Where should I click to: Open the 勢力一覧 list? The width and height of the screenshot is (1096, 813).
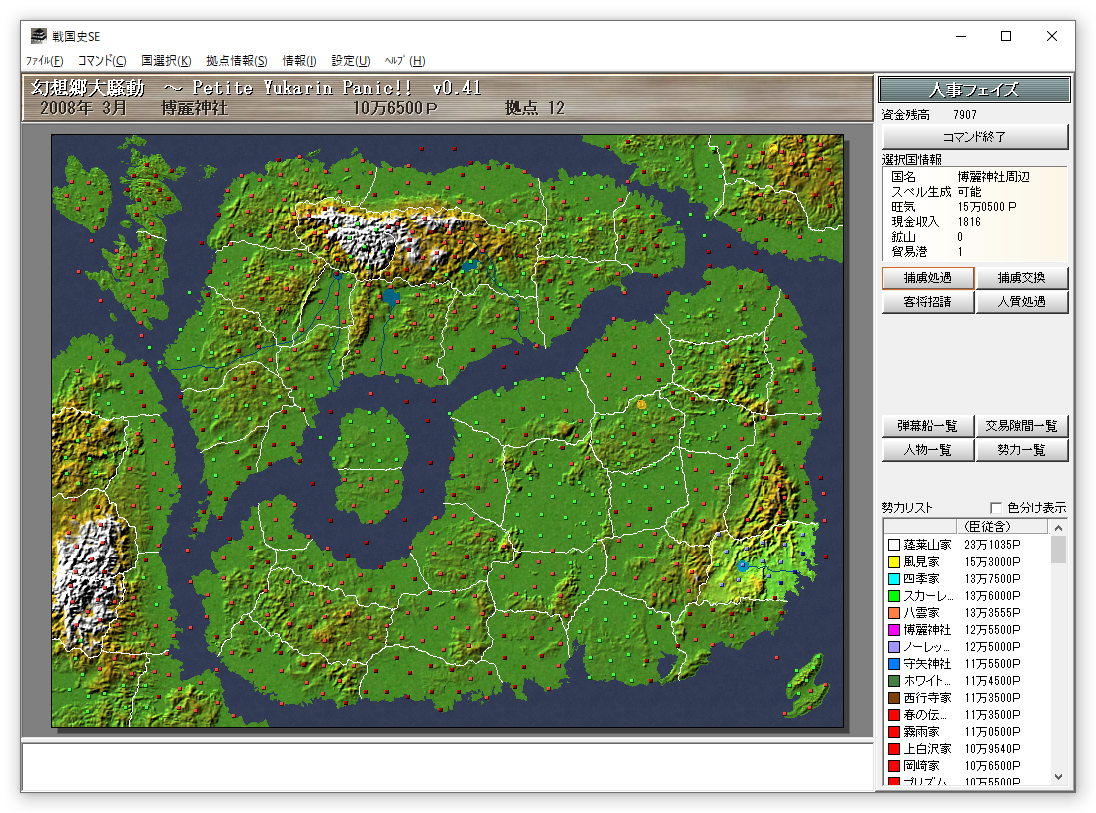[1021, 450]
